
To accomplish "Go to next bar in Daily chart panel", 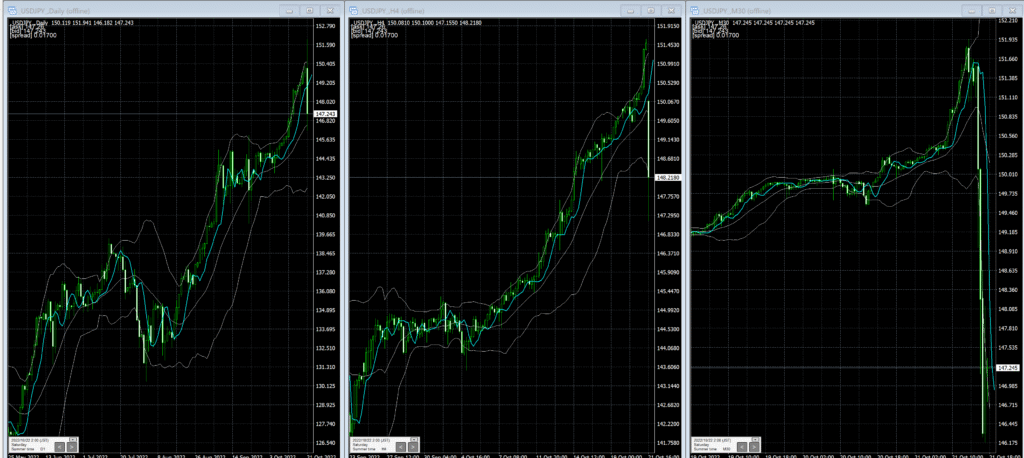I will (72, 447).
